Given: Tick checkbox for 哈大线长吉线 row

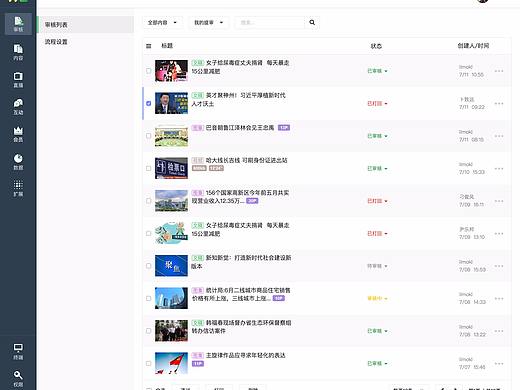Looking at the screenshot, I should click(149, 168).
